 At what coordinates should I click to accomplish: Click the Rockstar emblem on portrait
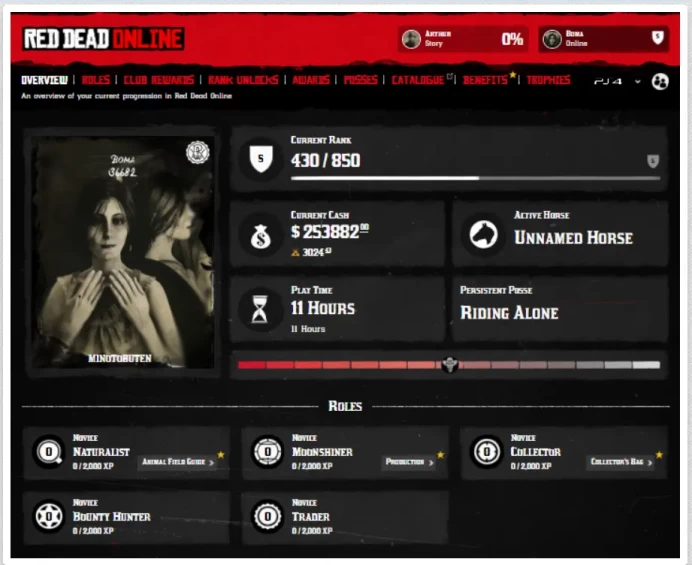pyautogui.click(x=197, y=152)
